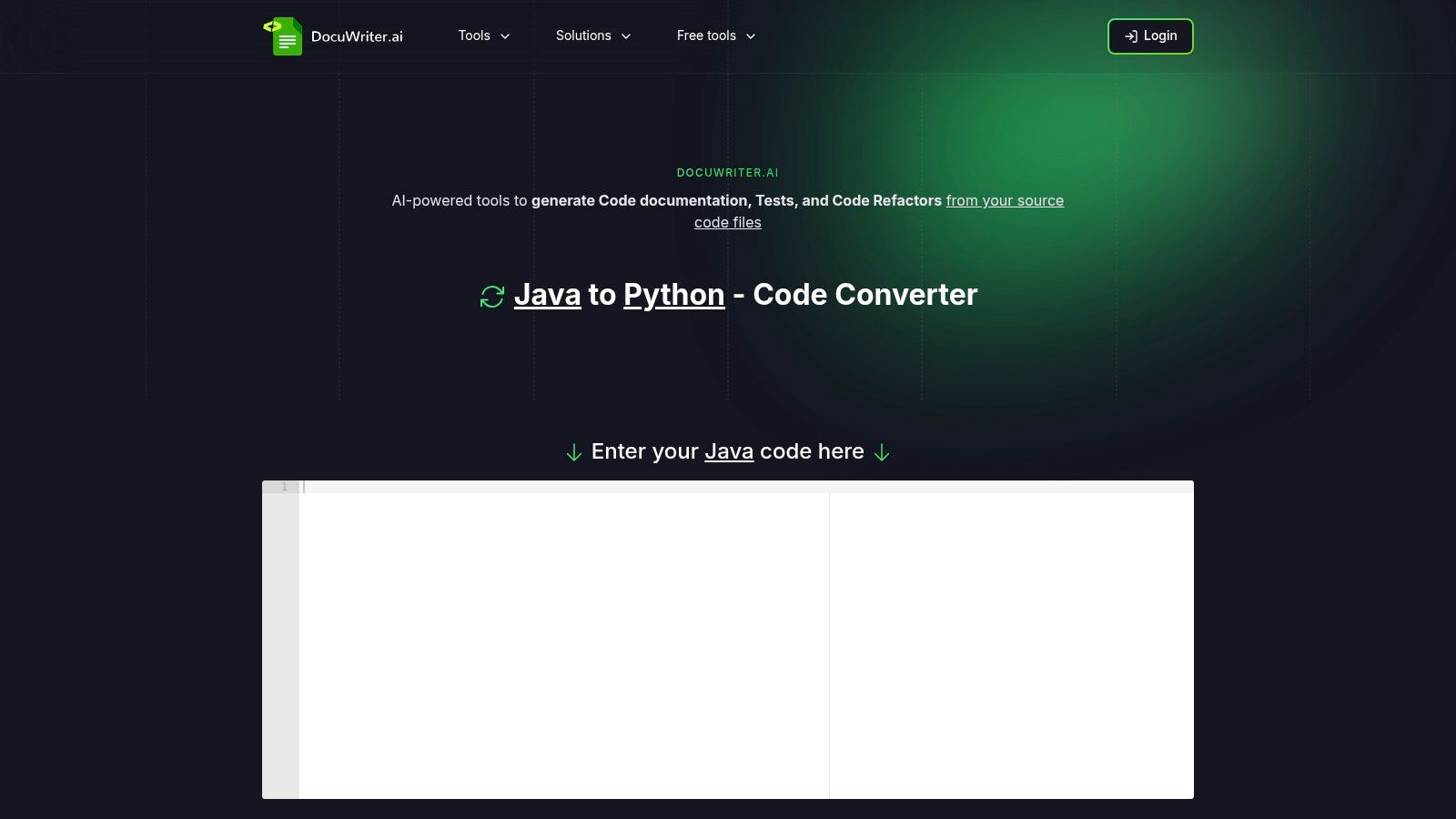The image size is (1456, 819).
Task: Expand the Solutions chevron arrow
Action: (x=626, y=36)
